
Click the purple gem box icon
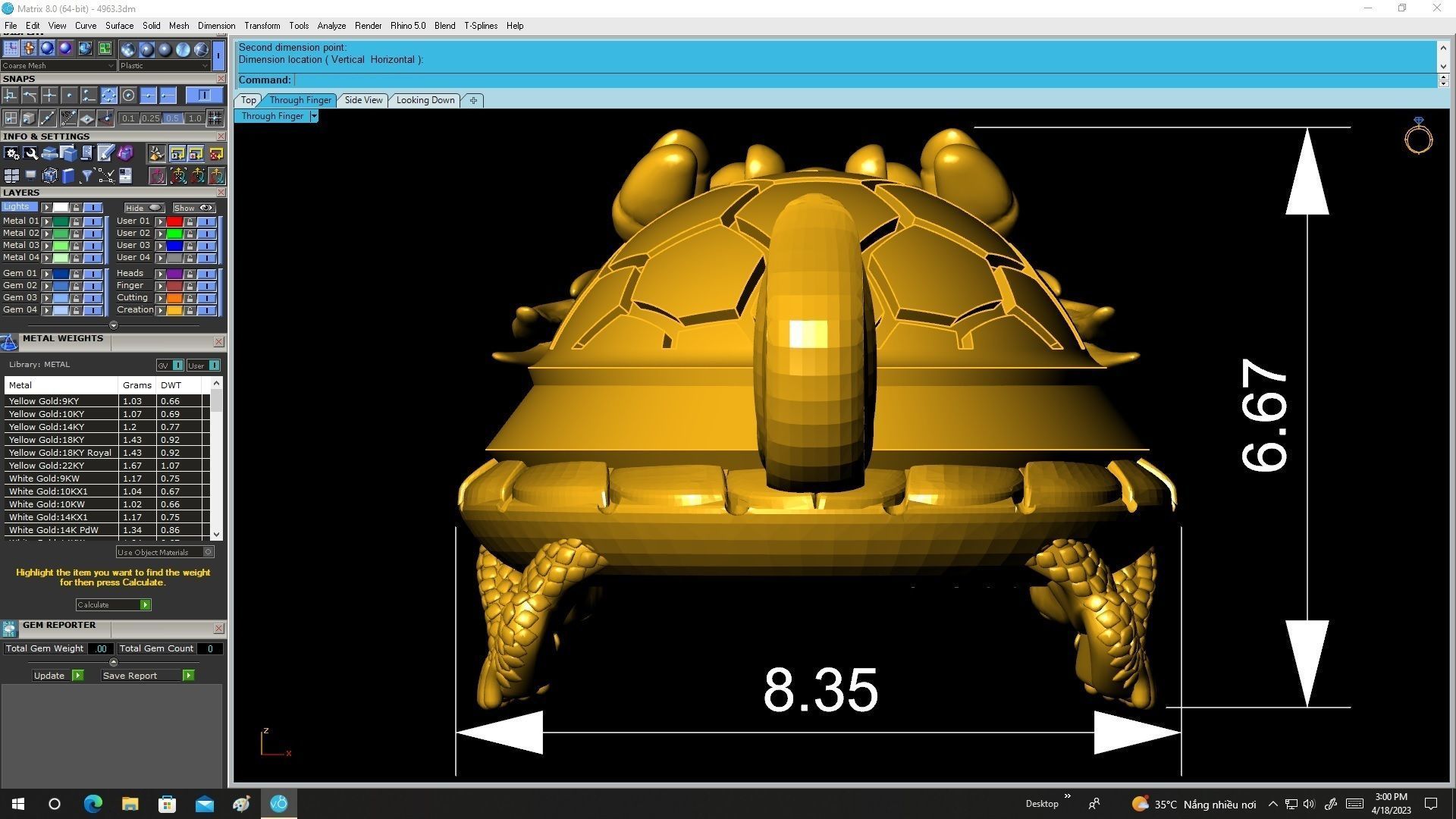[125, 154]
